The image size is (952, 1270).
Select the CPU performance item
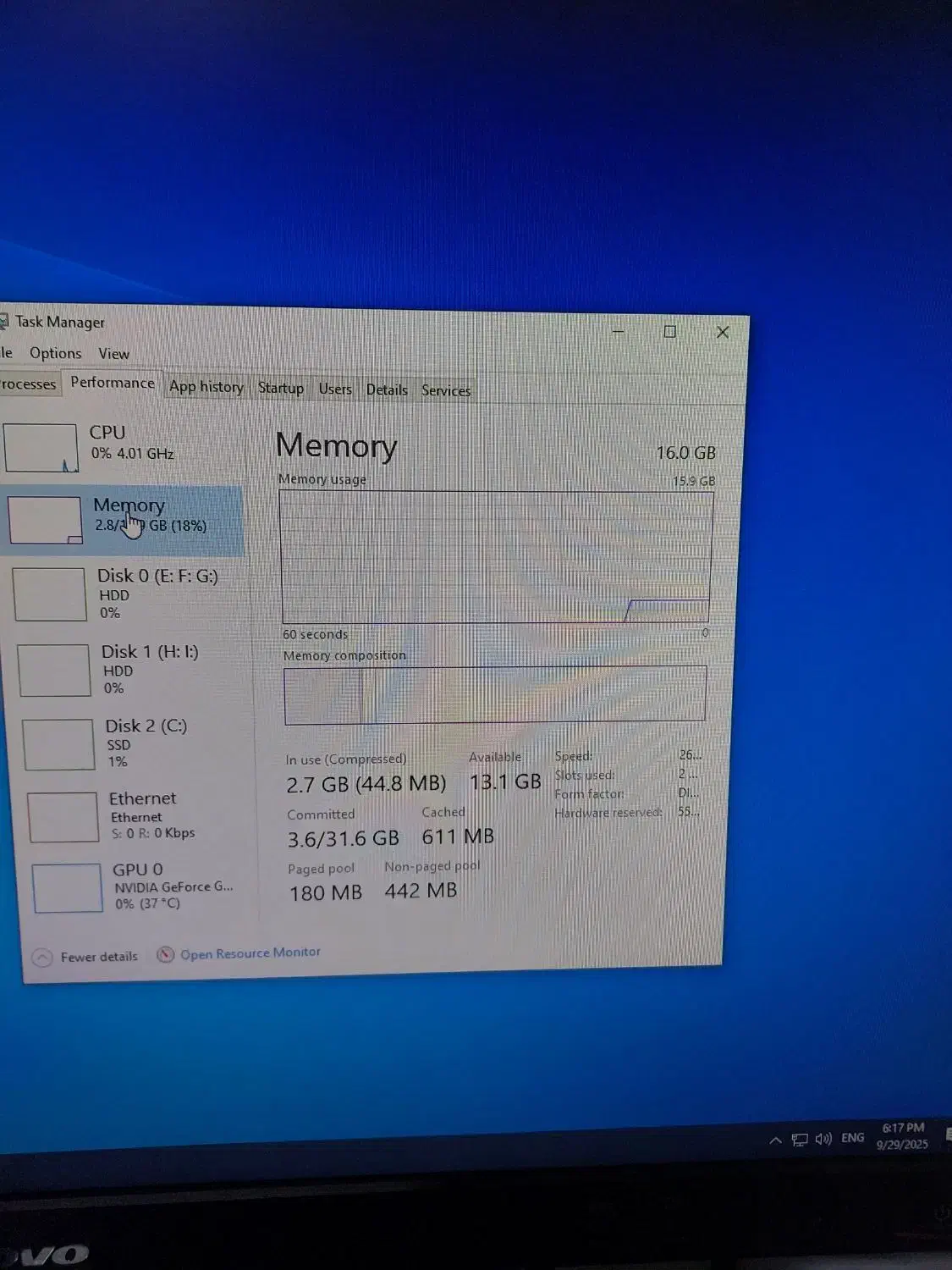123,447
